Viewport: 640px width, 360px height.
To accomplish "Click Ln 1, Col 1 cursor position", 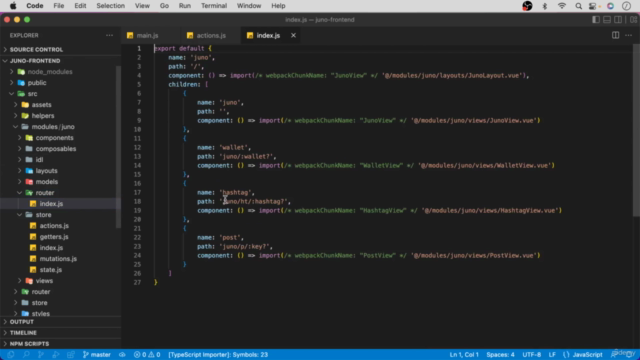I will click(x=464, y=355).
